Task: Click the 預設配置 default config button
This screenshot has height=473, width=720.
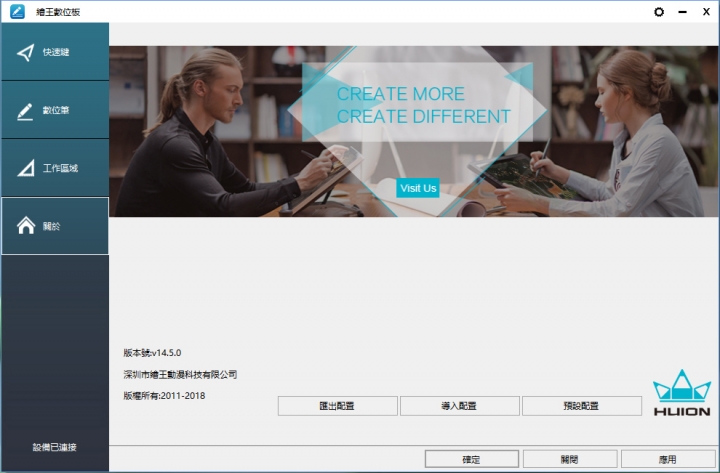Action: (x=582, y=406)
